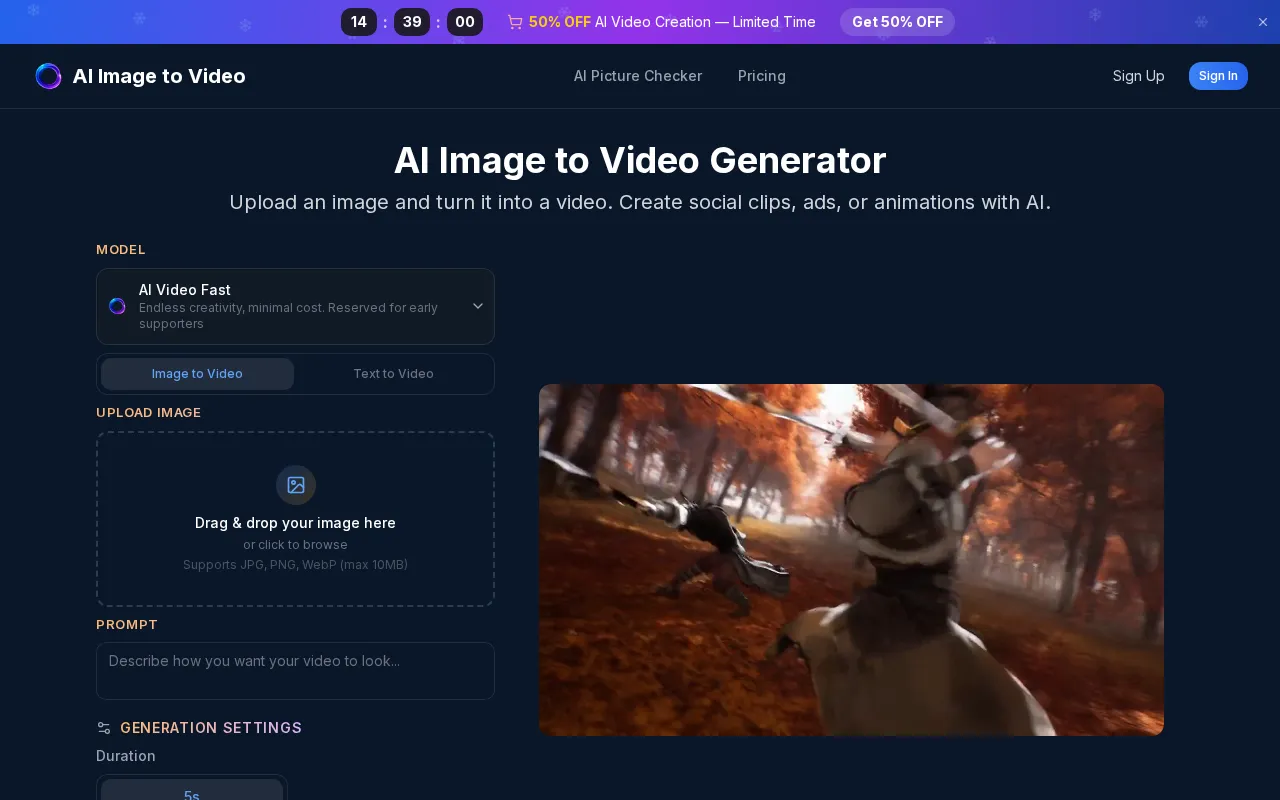The width and height of the screenshot is (1280, 800).
Task: Click the minutes countdown box showing 39
Action: click(x=412, y=22)
